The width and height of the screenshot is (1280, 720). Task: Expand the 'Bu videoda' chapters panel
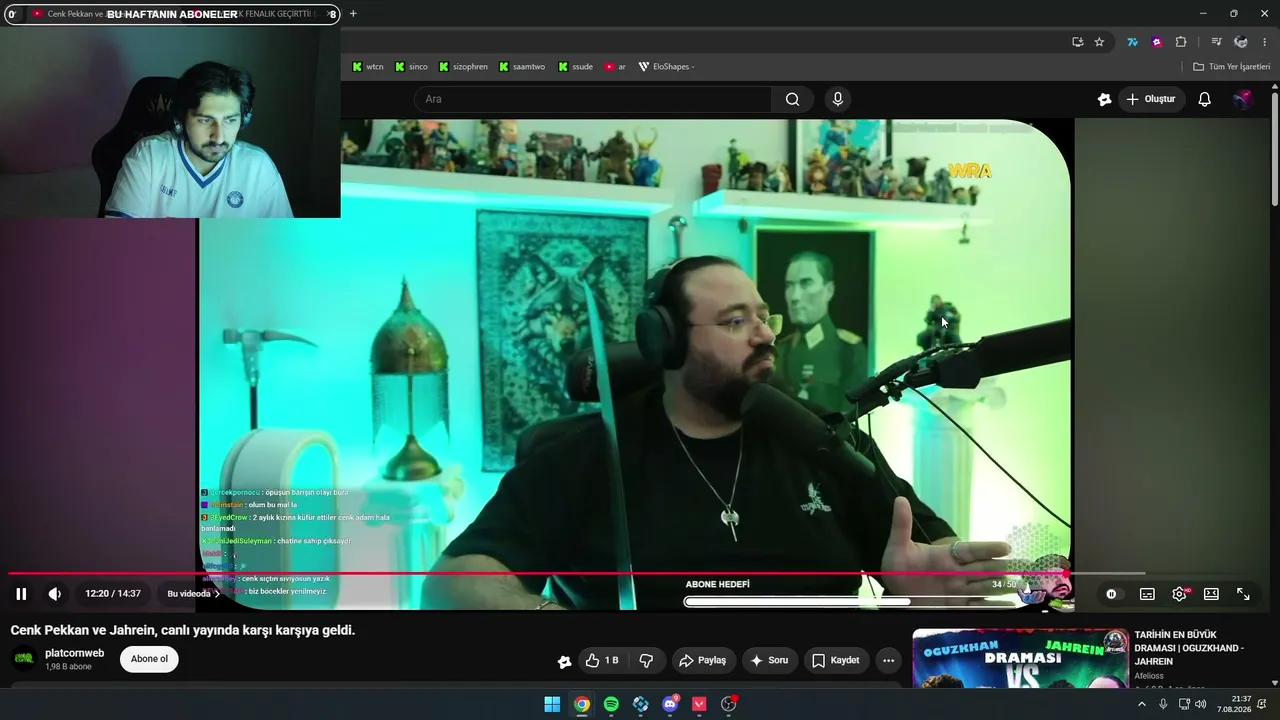[193, 594]
